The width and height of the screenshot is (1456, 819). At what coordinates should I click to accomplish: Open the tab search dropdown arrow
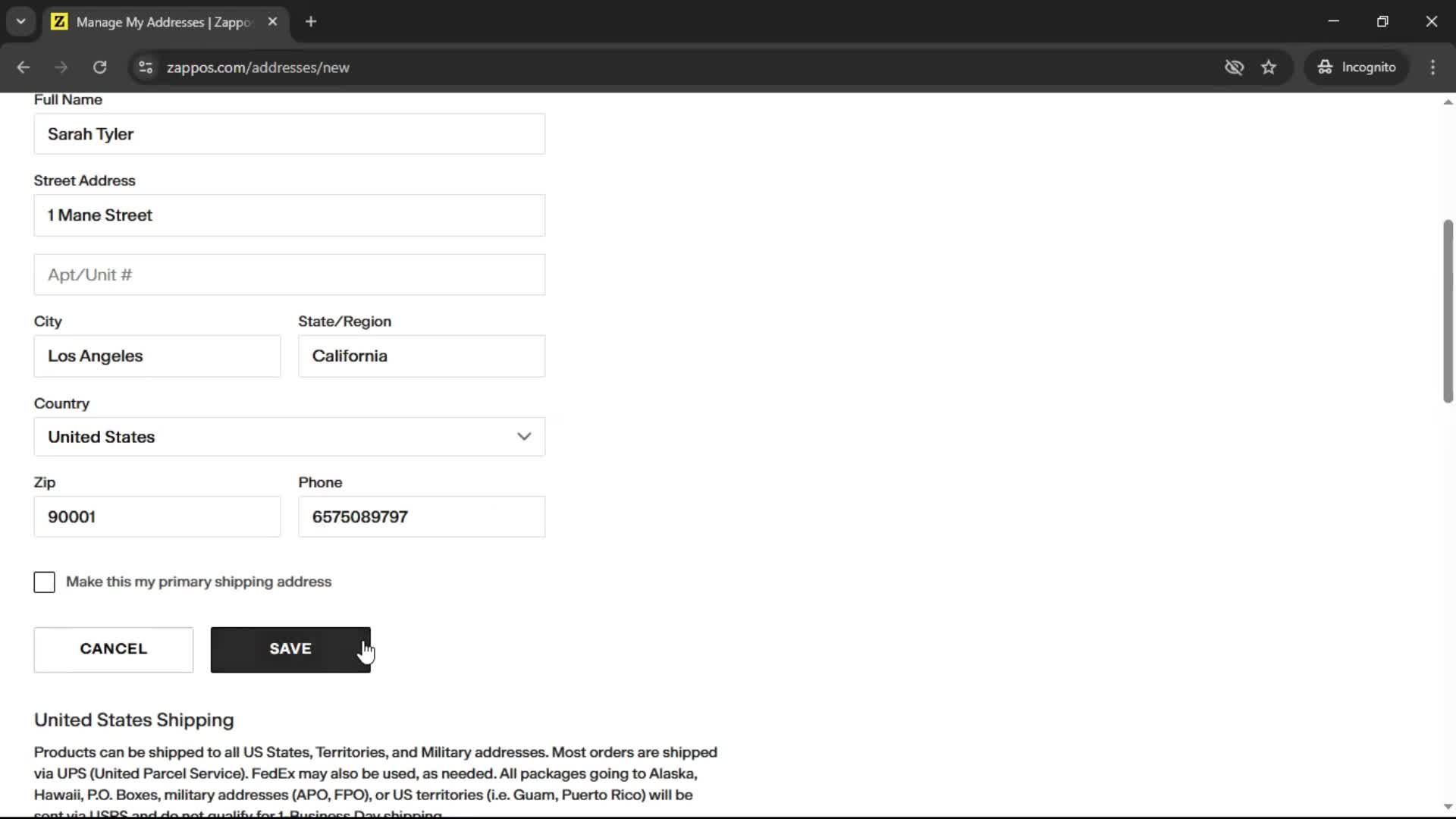click(x=21, y=22)
